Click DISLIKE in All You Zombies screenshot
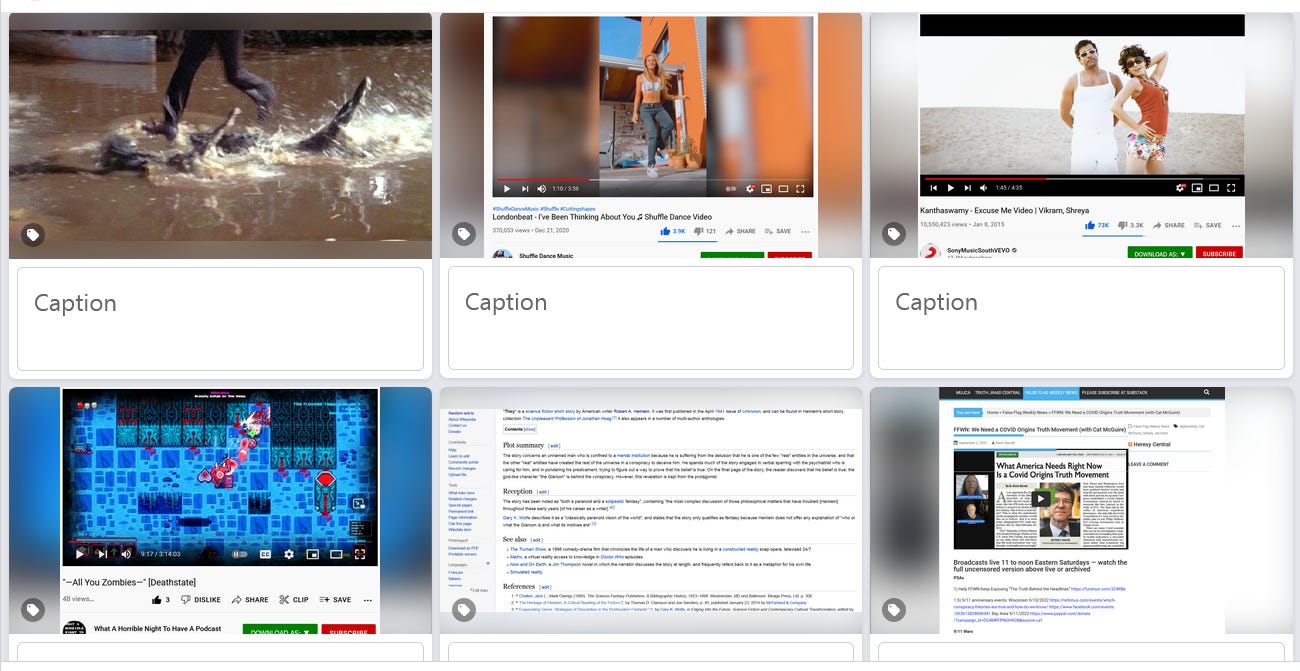Screen dimensions: 1300x671 (201, 600)
